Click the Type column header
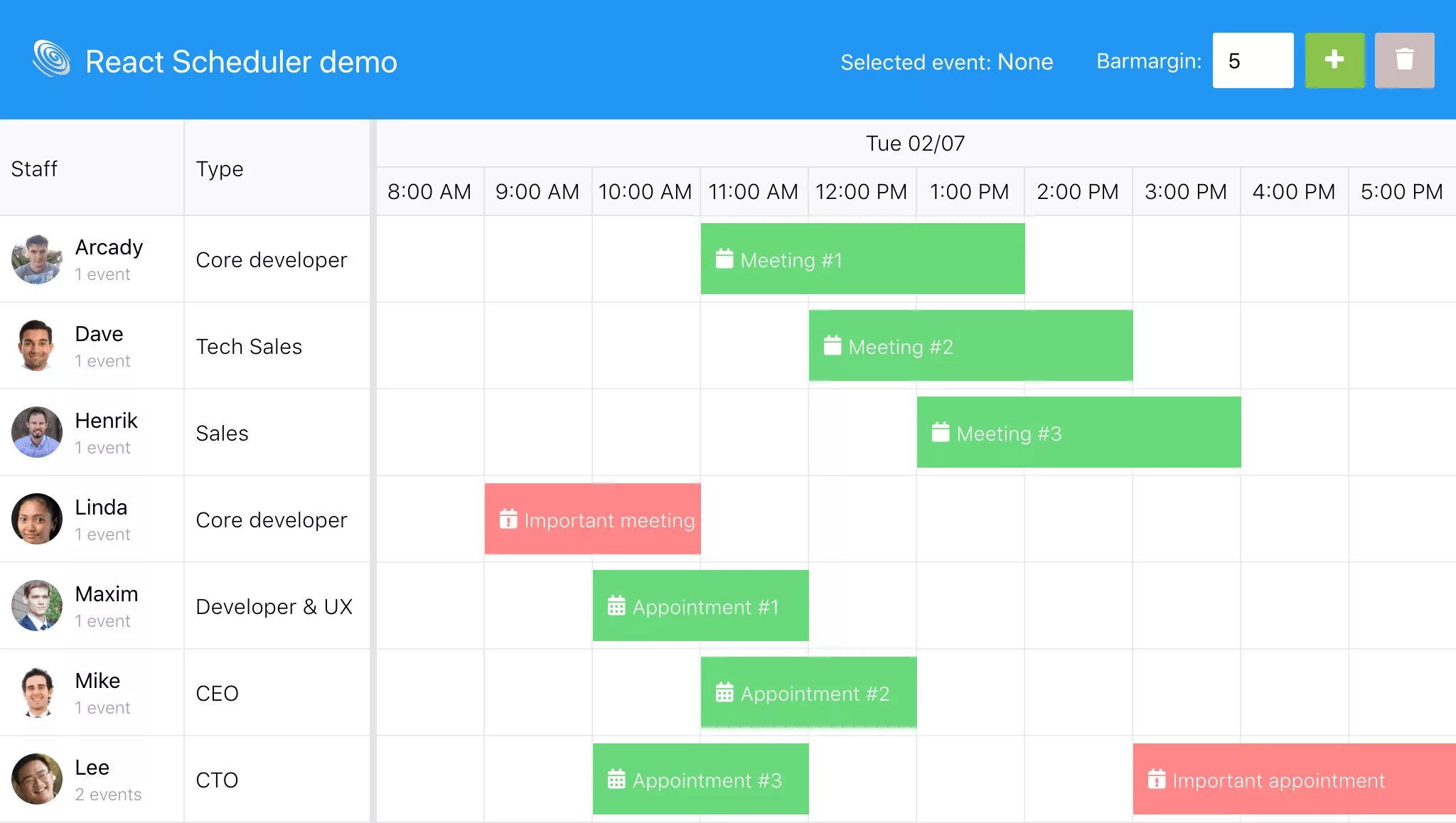This screenshot has height=823, width=1456. click(219, 169)
